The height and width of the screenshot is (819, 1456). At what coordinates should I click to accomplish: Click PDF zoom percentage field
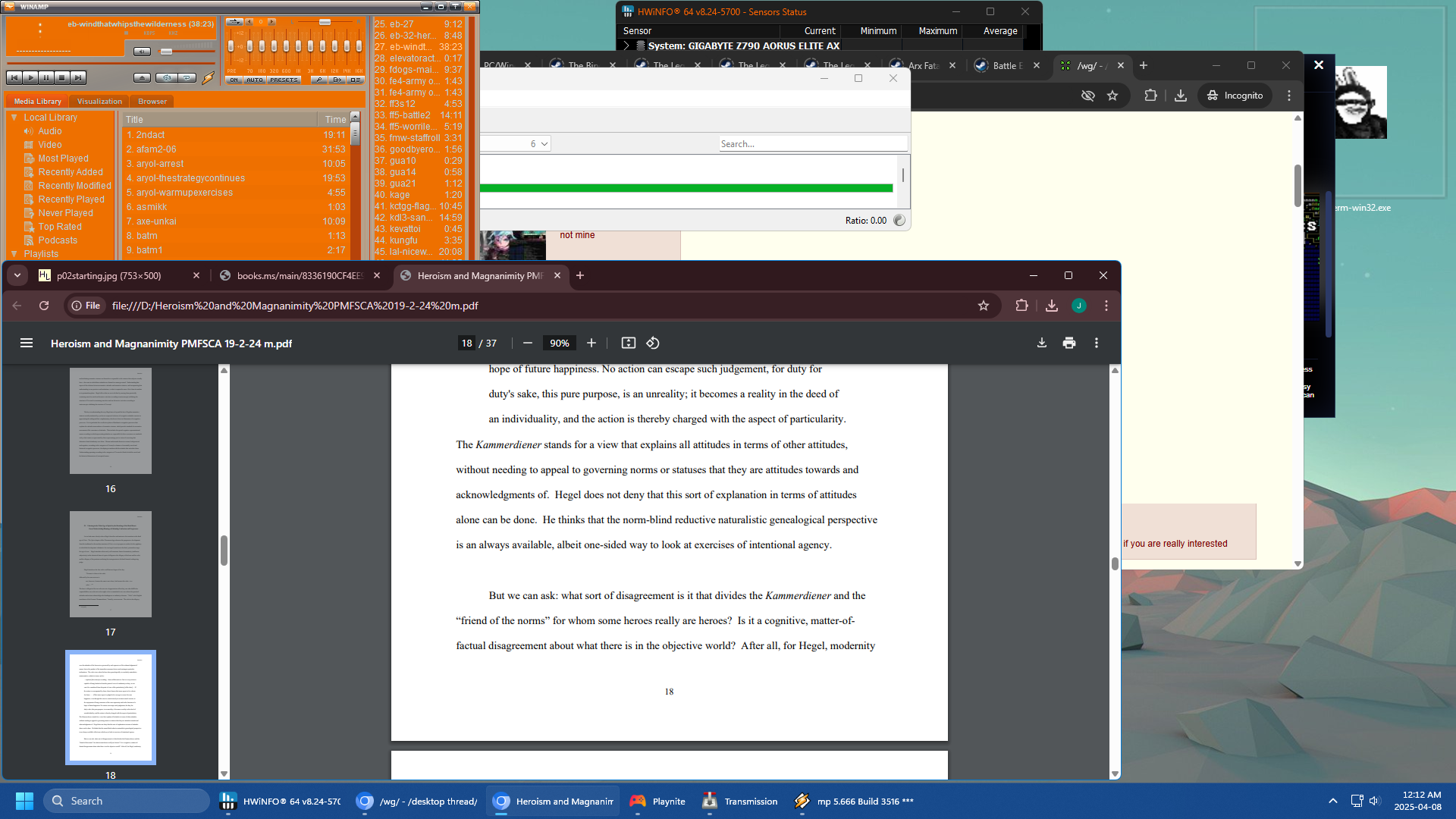[560, 344]
